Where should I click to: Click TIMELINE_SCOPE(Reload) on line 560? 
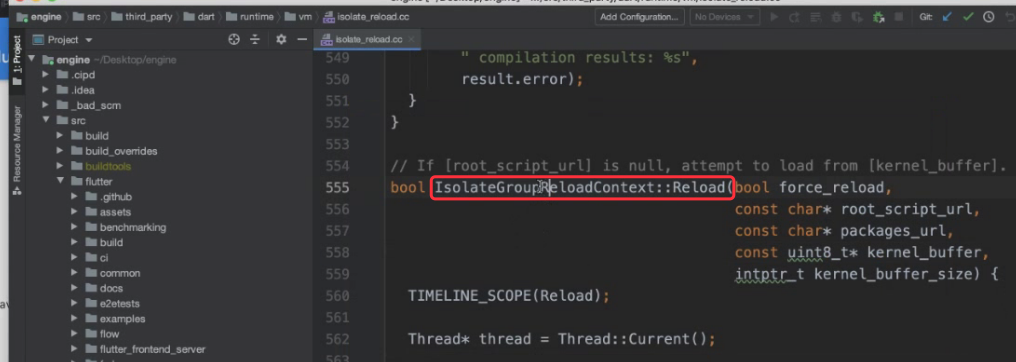point(505,296)
